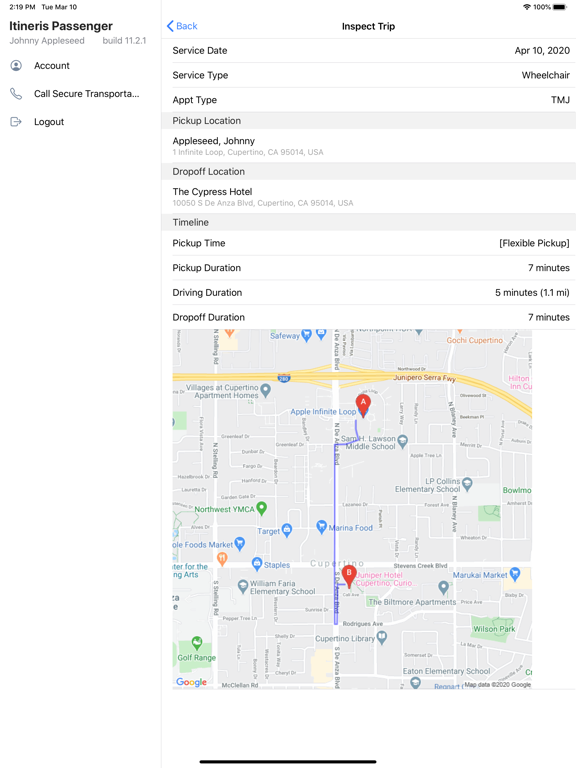Tap the Appt Type TMJ row
Image resolution: width=576 pixels, height=768 pixels.
(369, 100)
